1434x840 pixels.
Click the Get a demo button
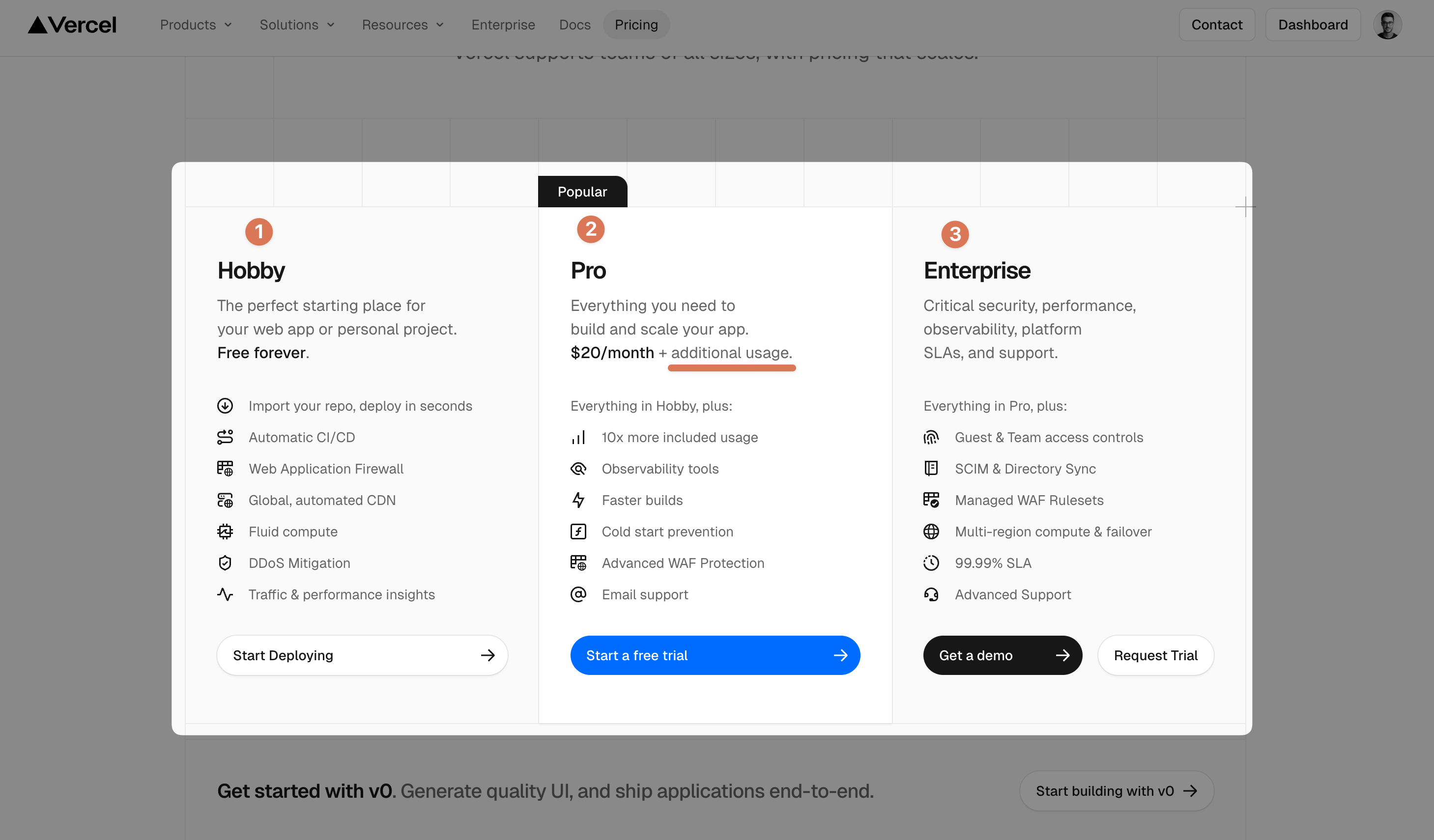click(x=1002, y=655)
